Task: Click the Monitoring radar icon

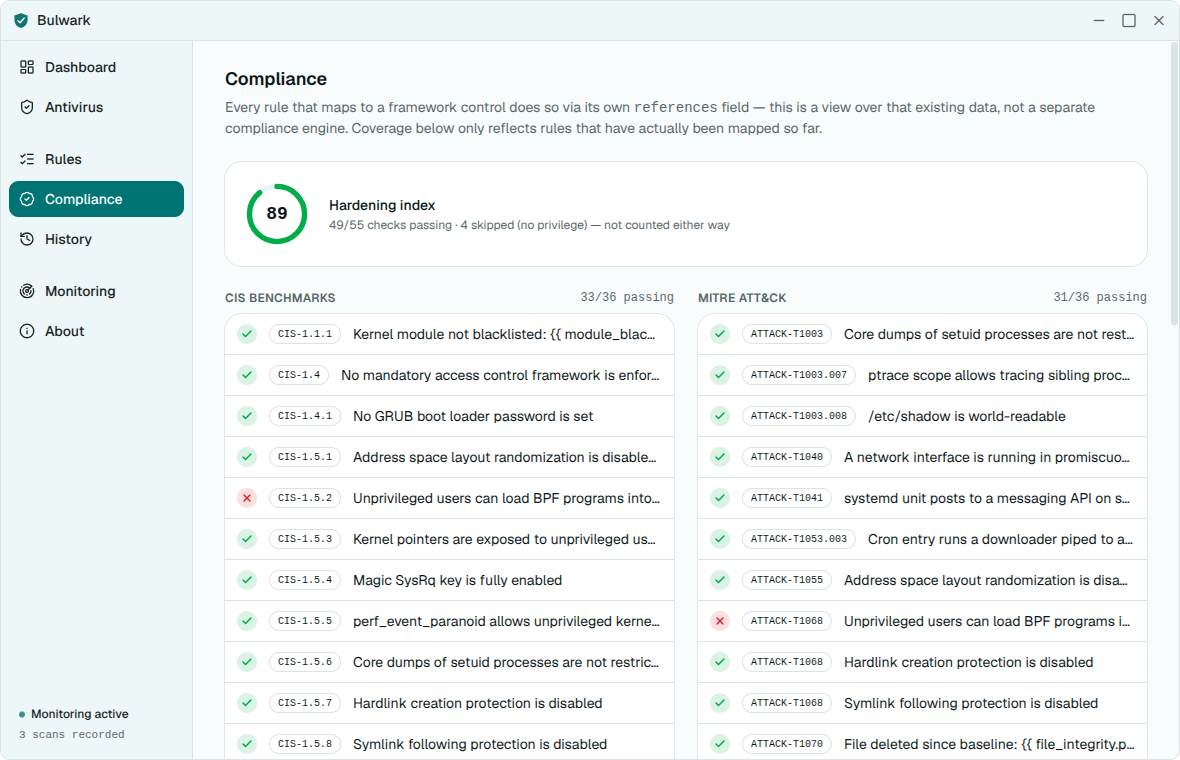Action: pyautogui.click(x=27, y=290)
